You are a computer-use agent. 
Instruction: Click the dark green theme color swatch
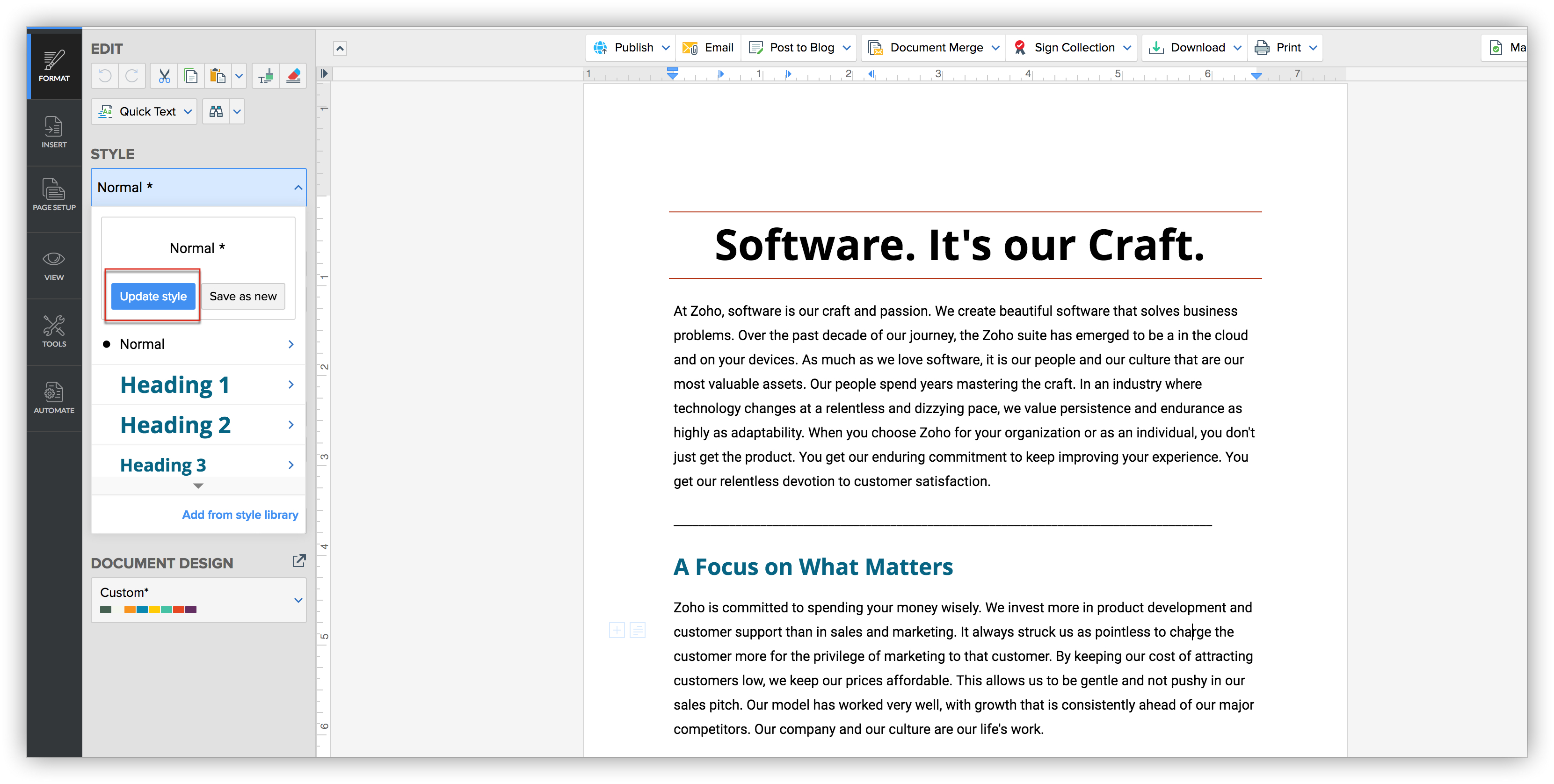point(106,610)
